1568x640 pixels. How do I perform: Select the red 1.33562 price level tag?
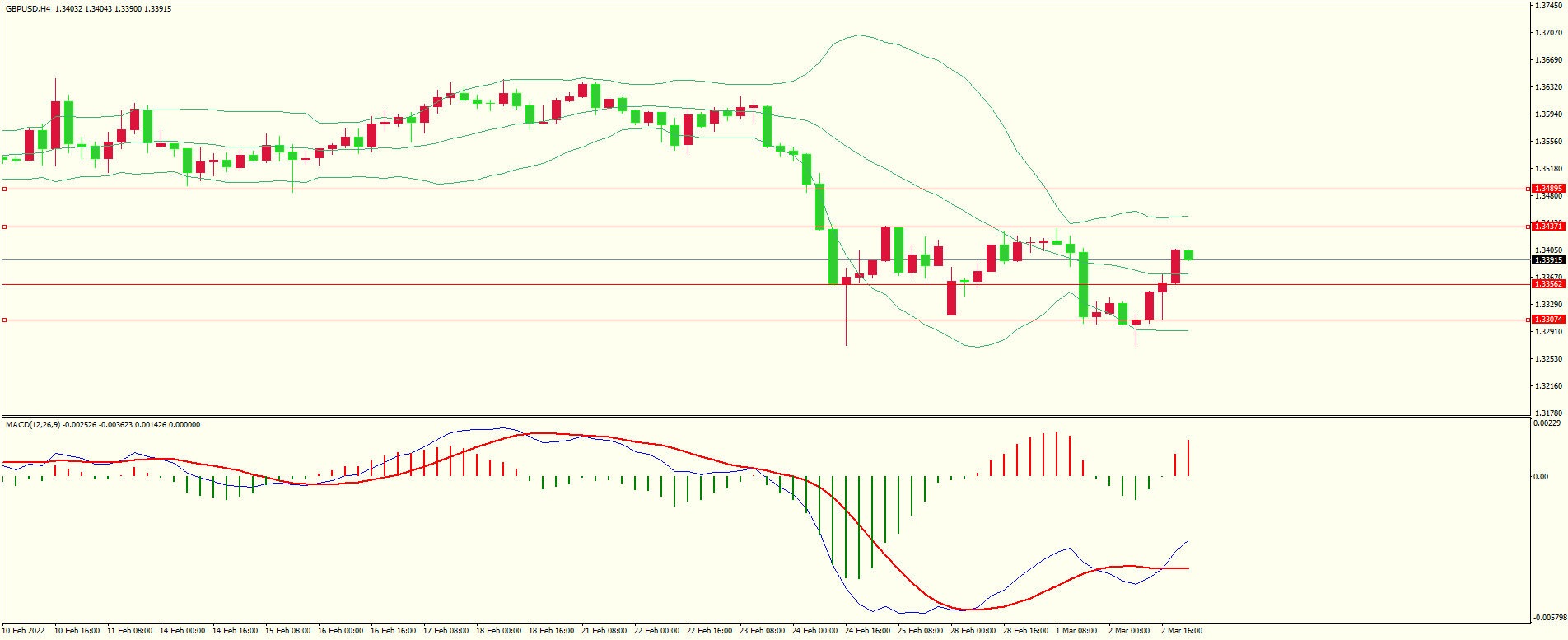pos(1547,284)
